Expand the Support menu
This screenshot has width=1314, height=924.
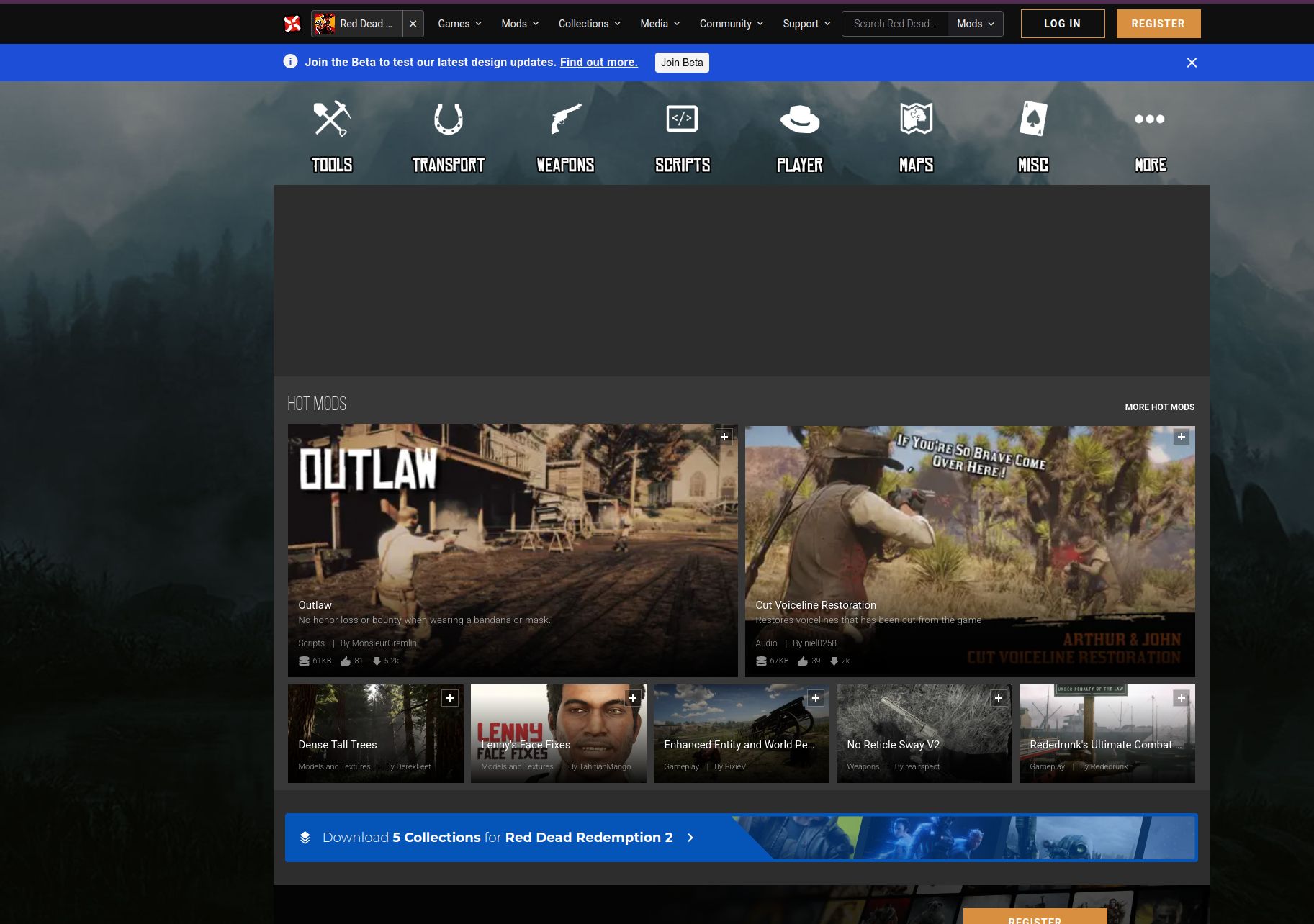806,24
